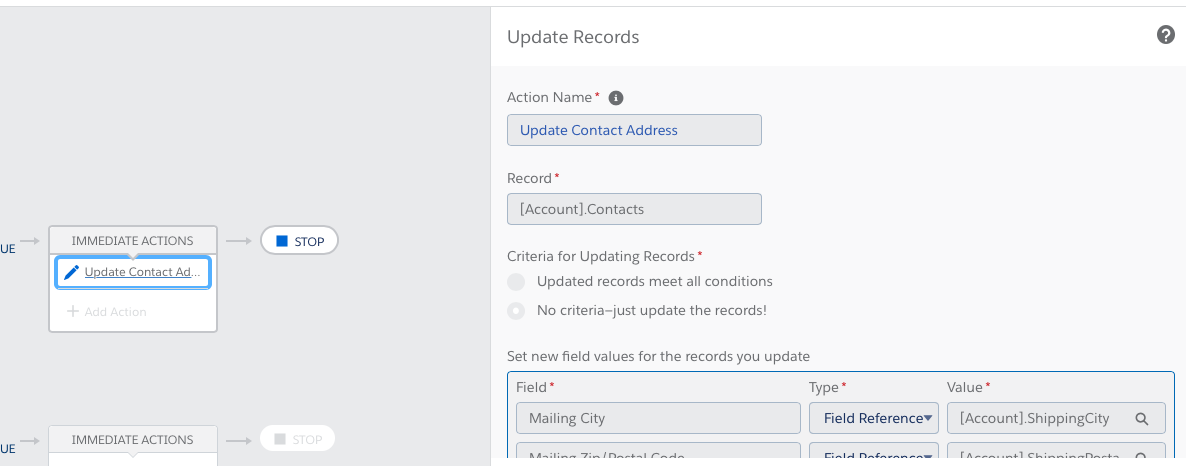Viewport: 1186px width, 466px height.
Task: Select 'No criteria—just update the records' option
Action: tap(516, 311)
